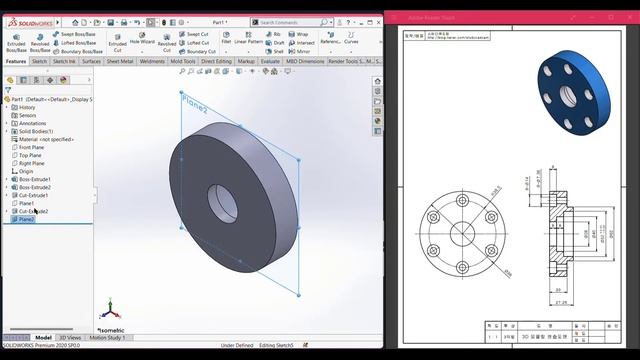
Task: Open the Hole Wizard dropdown arrow
Action: 142,52
